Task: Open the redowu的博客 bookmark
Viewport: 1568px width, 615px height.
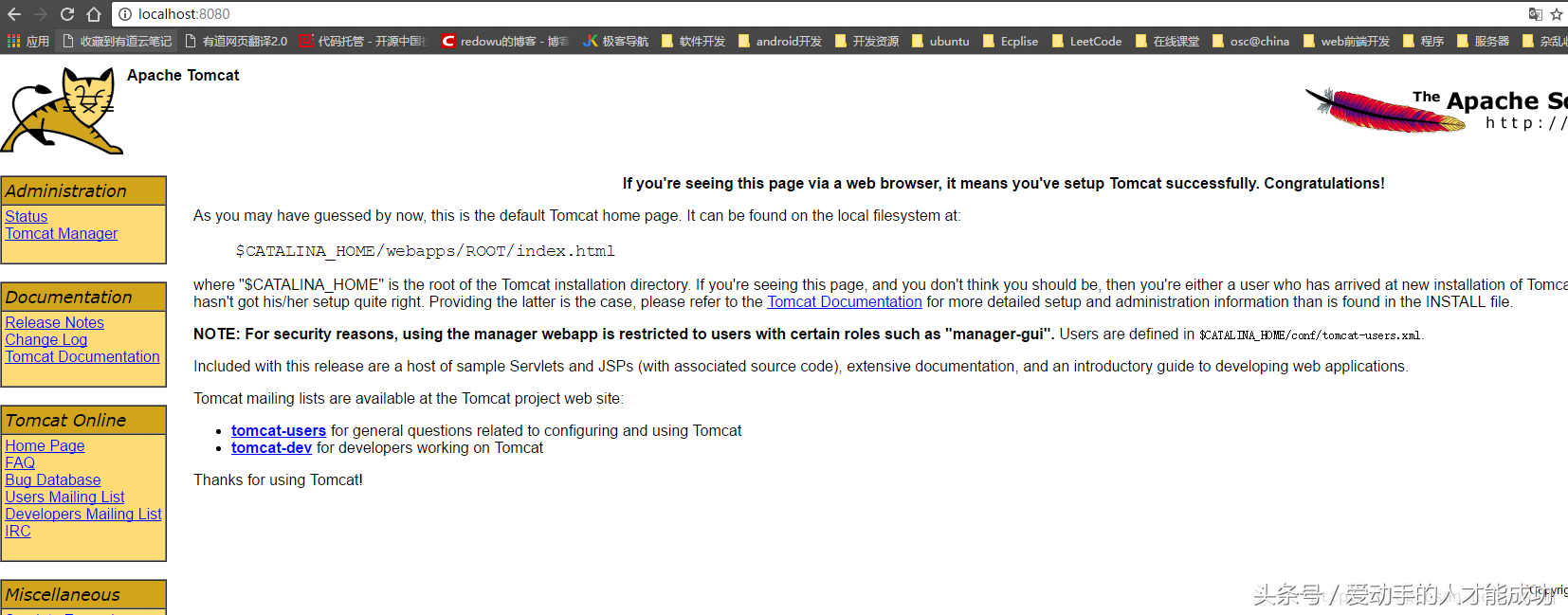Action: point(505,41)
